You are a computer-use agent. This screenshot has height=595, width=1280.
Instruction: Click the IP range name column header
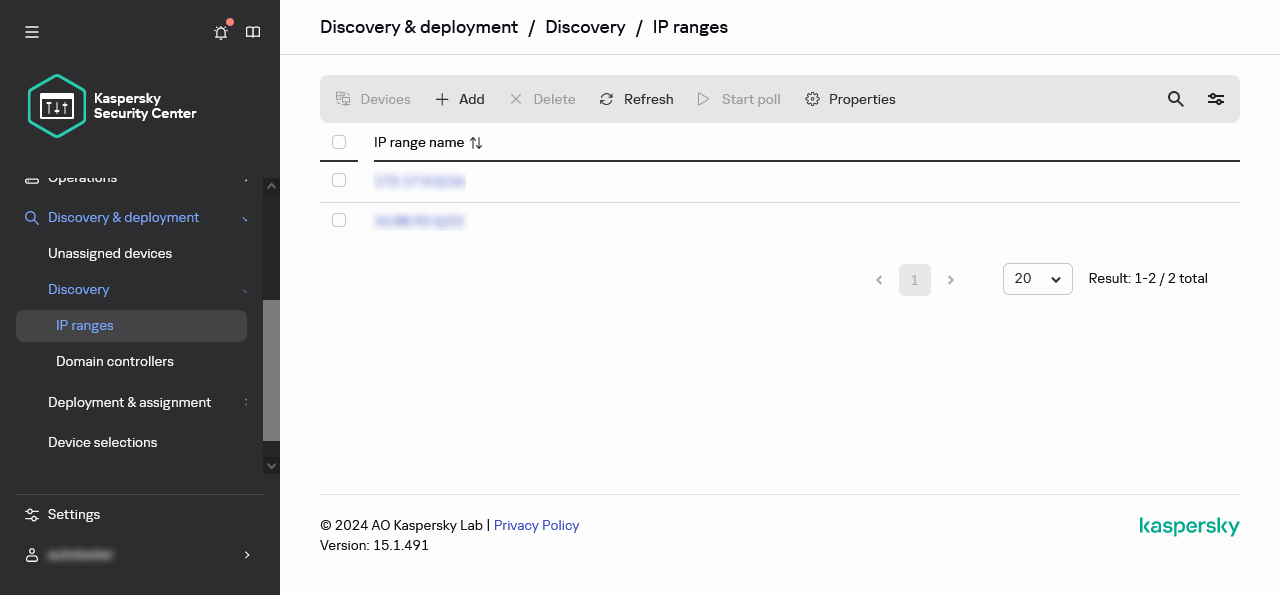(419, 142)
